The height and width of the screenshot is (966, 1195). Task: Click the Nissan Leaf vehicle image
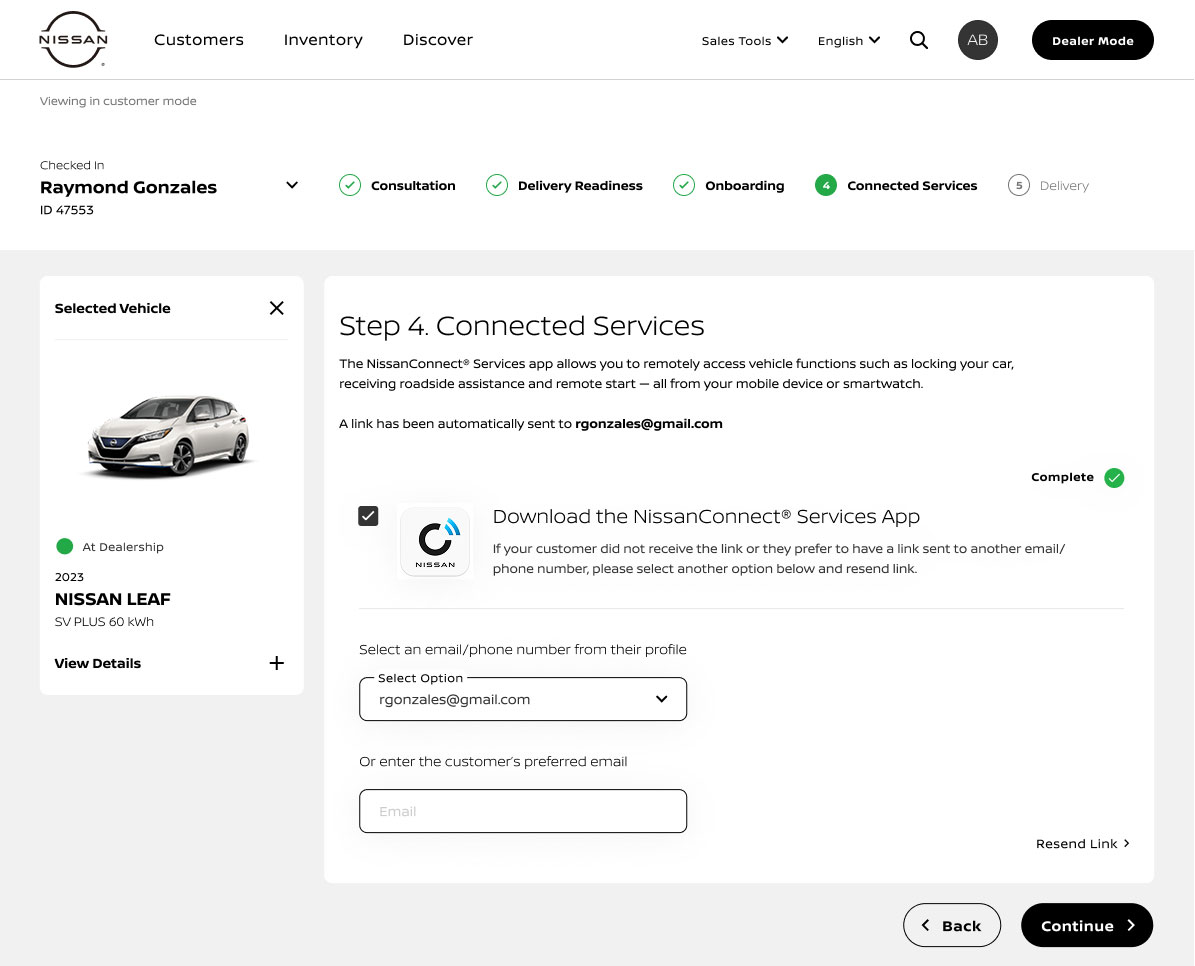[x=170, y=436]
